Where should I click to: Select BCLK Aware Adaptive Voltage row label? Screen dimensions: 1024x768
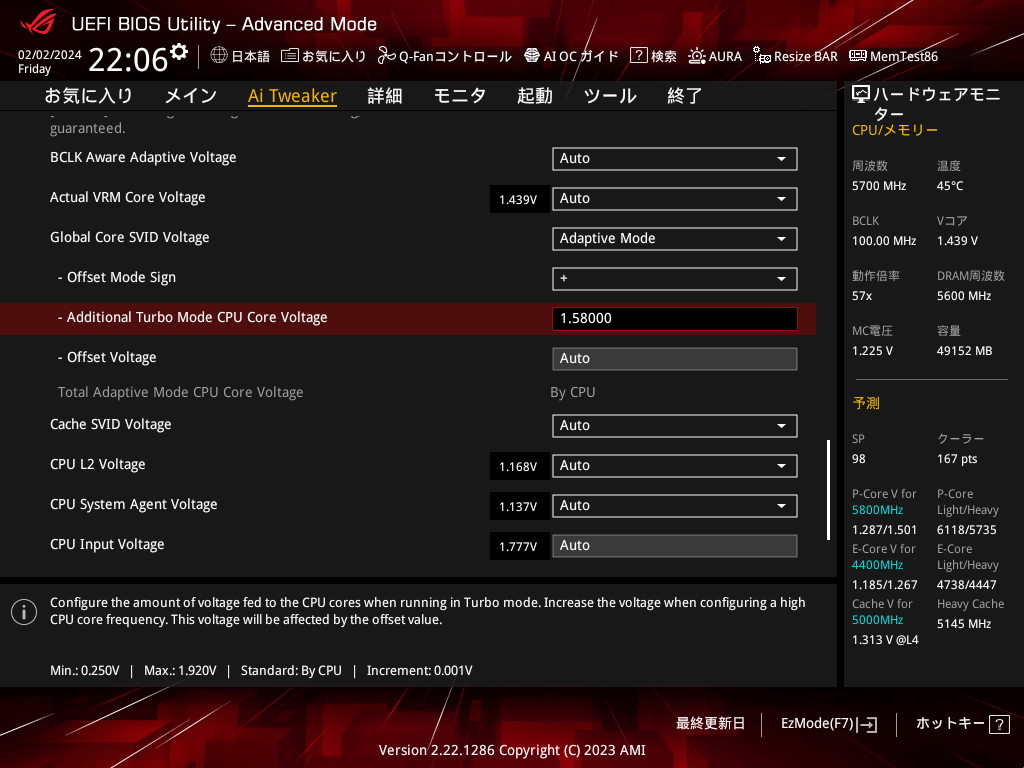coord(143,157)
